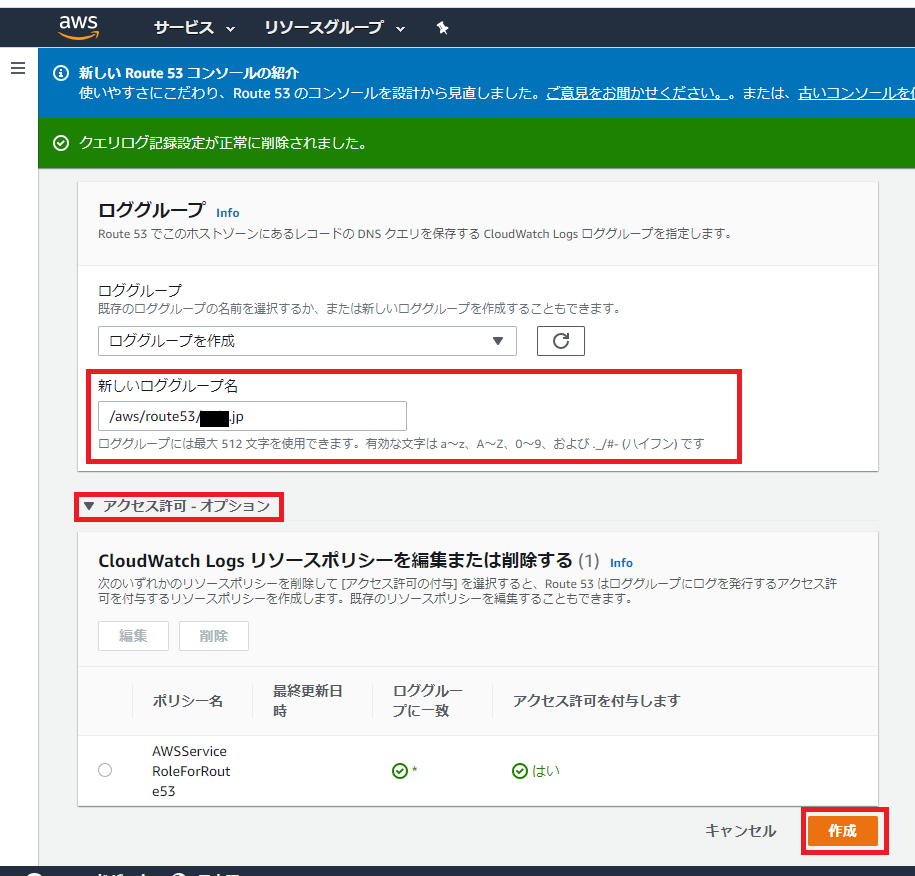Click the キャンセル link

(x=740, y=830)
